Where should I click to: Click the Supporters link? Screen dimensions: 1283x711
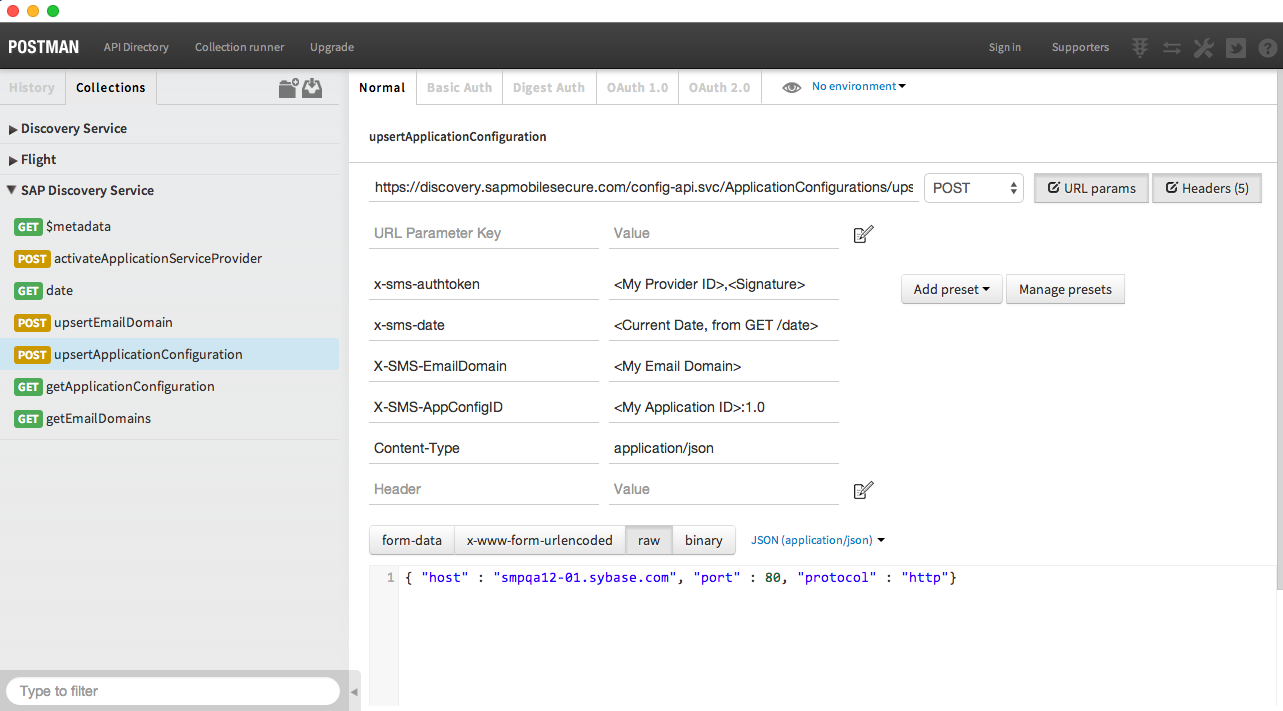coord(1080,47)
